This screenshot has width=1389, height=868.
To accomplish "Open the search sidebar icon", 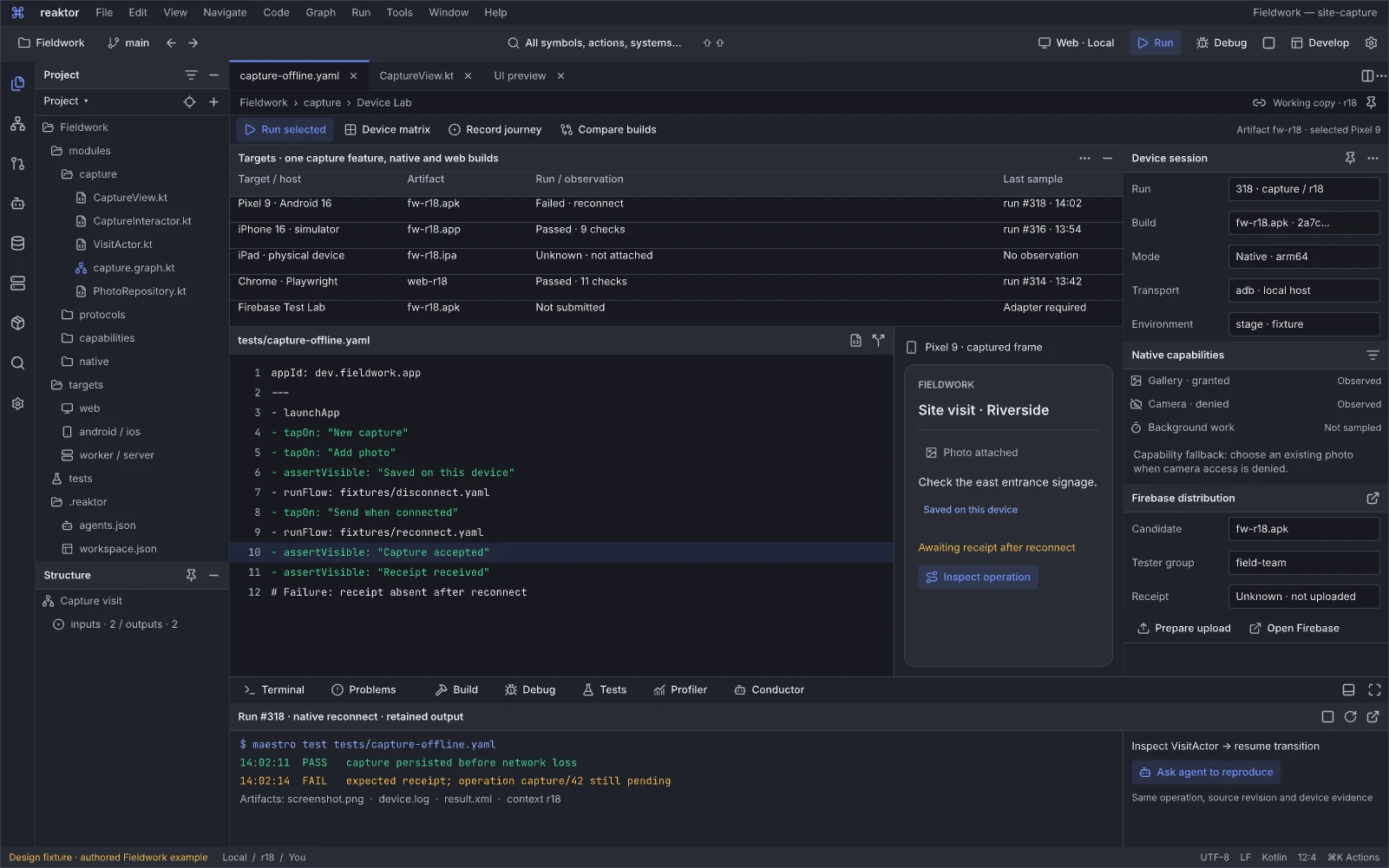I will coord(17,363).
